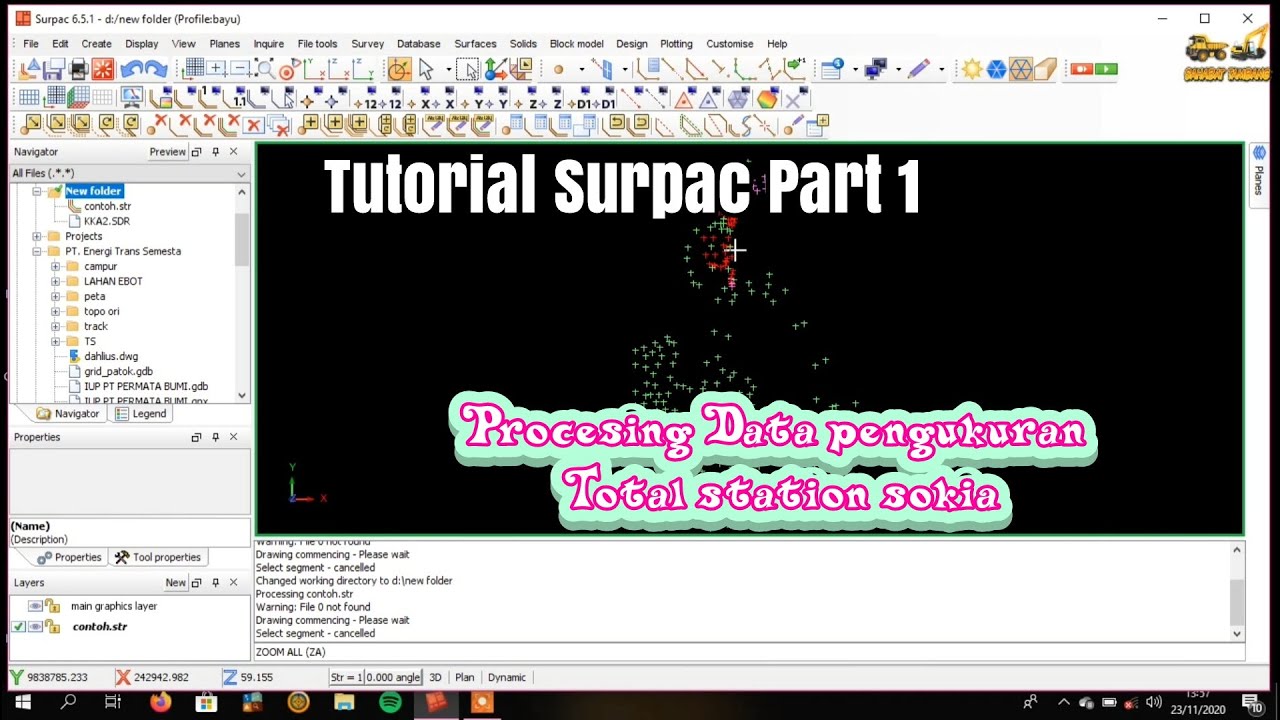Expand the topo ori folder node
This screenshot has height=720, width=1280.
click(x=56, y=311)
